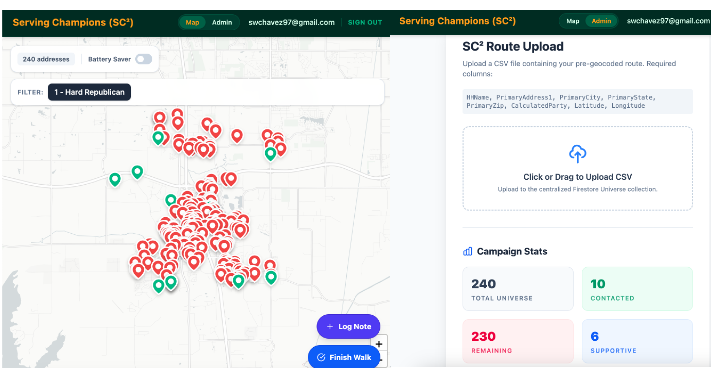712x370 pixels.
Task: Click the Log Note button
Action: tap(348, 326)
